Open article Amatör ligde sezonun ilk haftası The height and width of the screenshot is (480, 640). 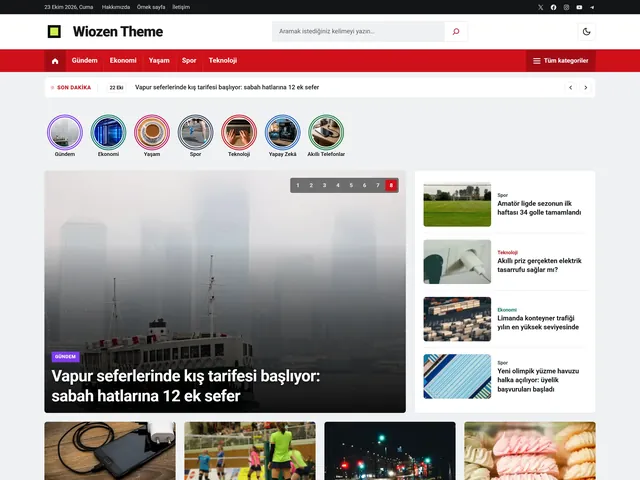coord(539,208)
